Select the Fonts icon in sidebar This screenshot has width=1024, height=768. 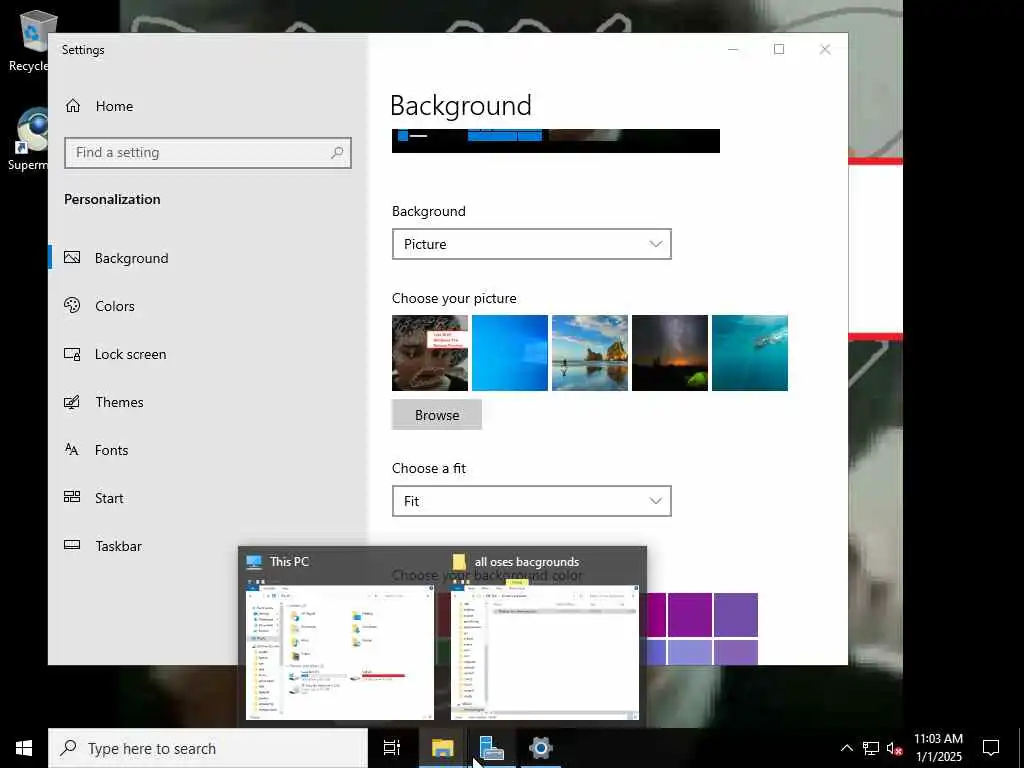(72, 450)
